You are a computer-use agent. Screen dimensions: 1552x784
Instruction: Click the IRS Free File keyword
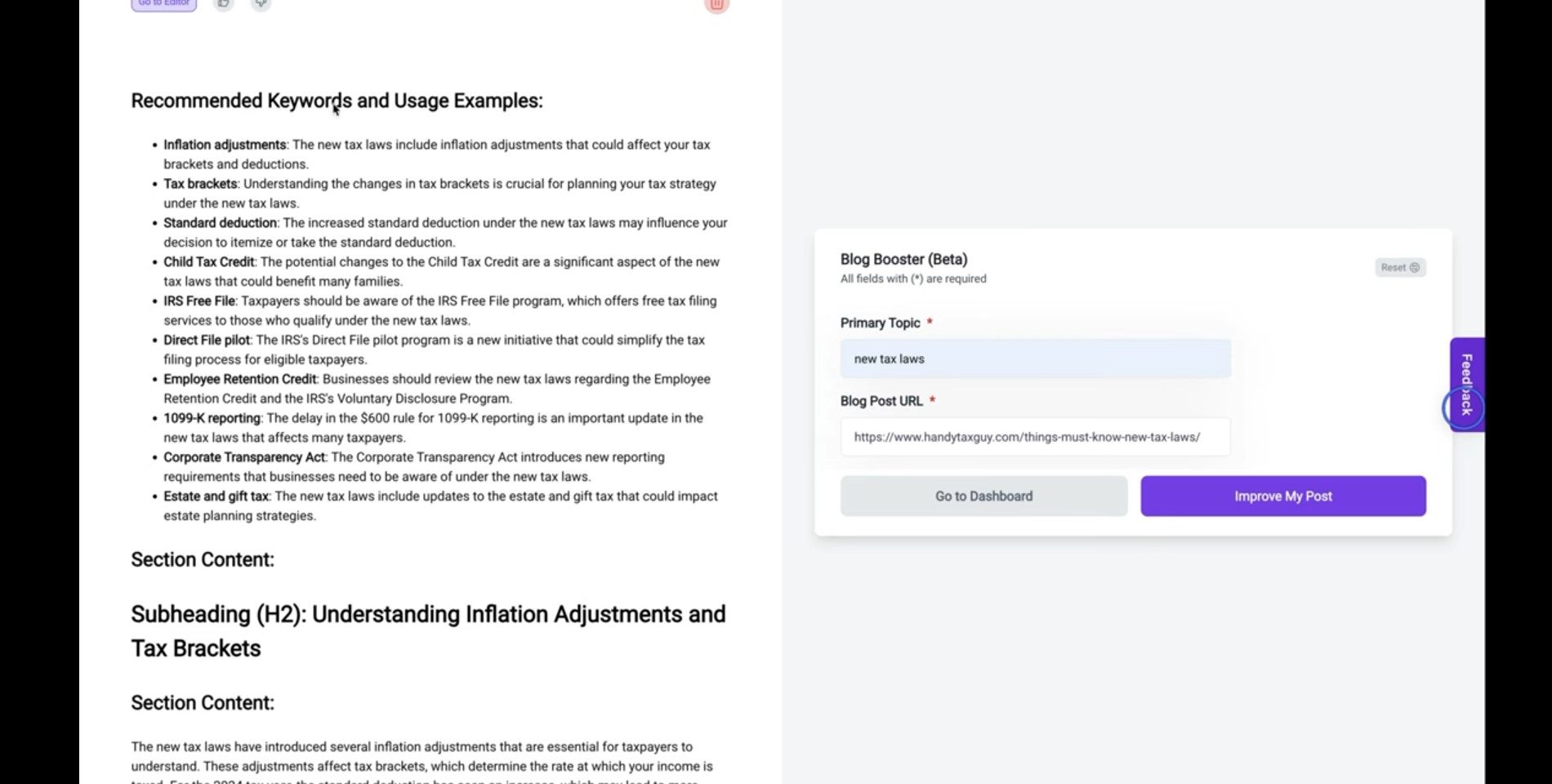[199, 301]
